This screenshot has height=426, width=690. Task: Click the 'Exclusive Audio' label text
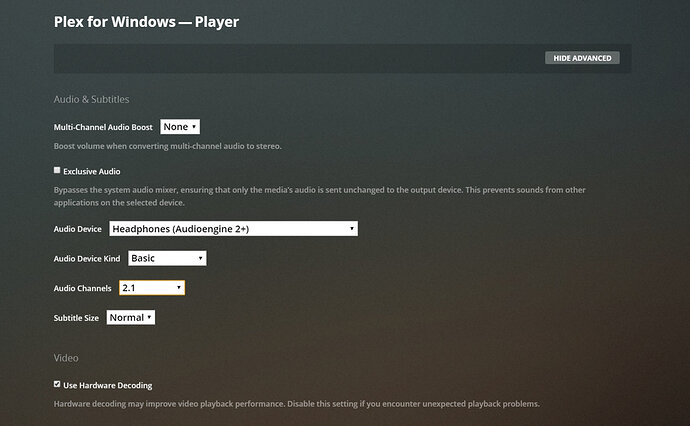click(92, 172)
